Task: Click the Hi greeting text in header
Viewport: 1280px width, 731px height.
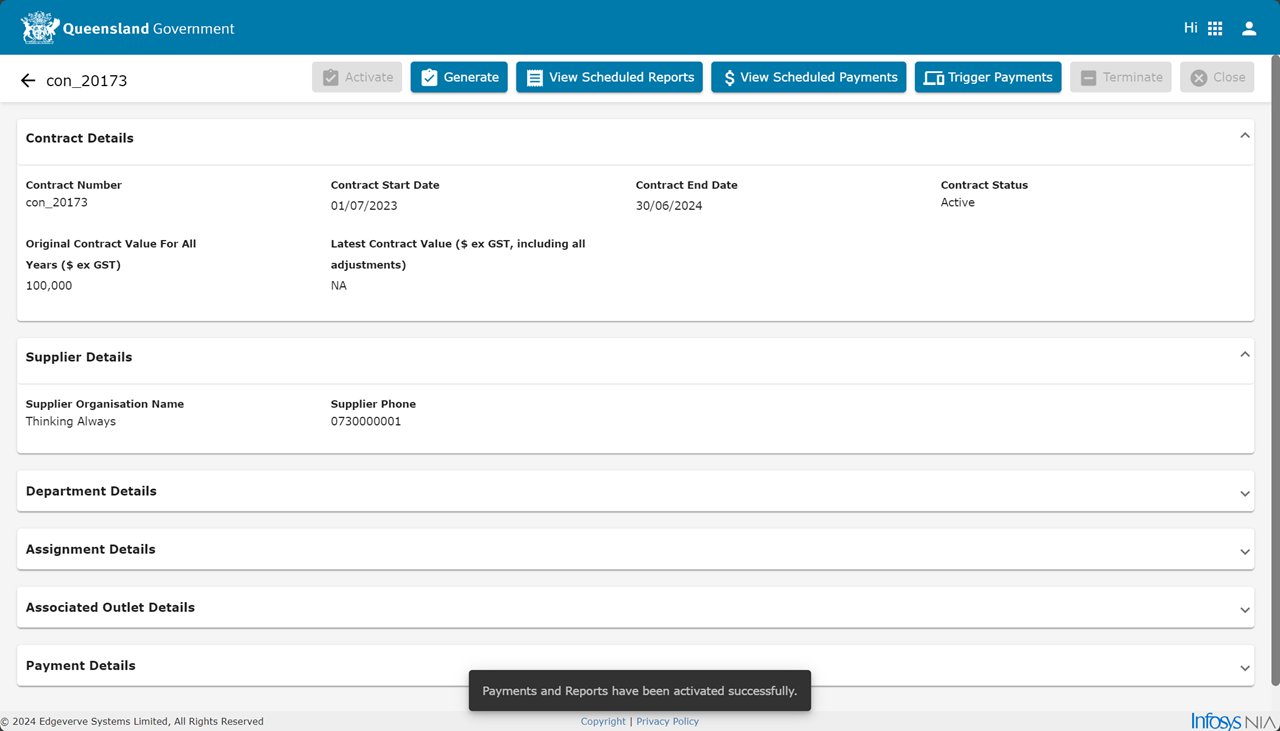Action: (x=1190, y=28)
